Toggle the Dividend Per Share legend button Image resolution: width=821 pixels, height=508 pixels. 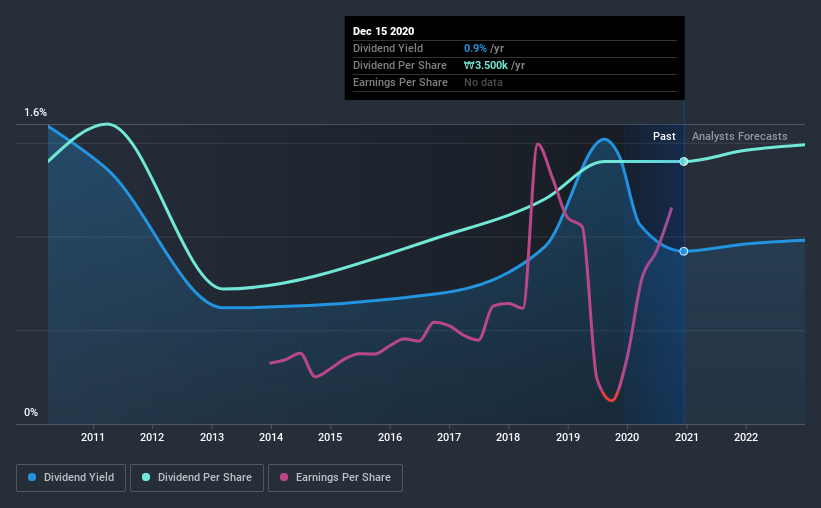pos(197,478)
